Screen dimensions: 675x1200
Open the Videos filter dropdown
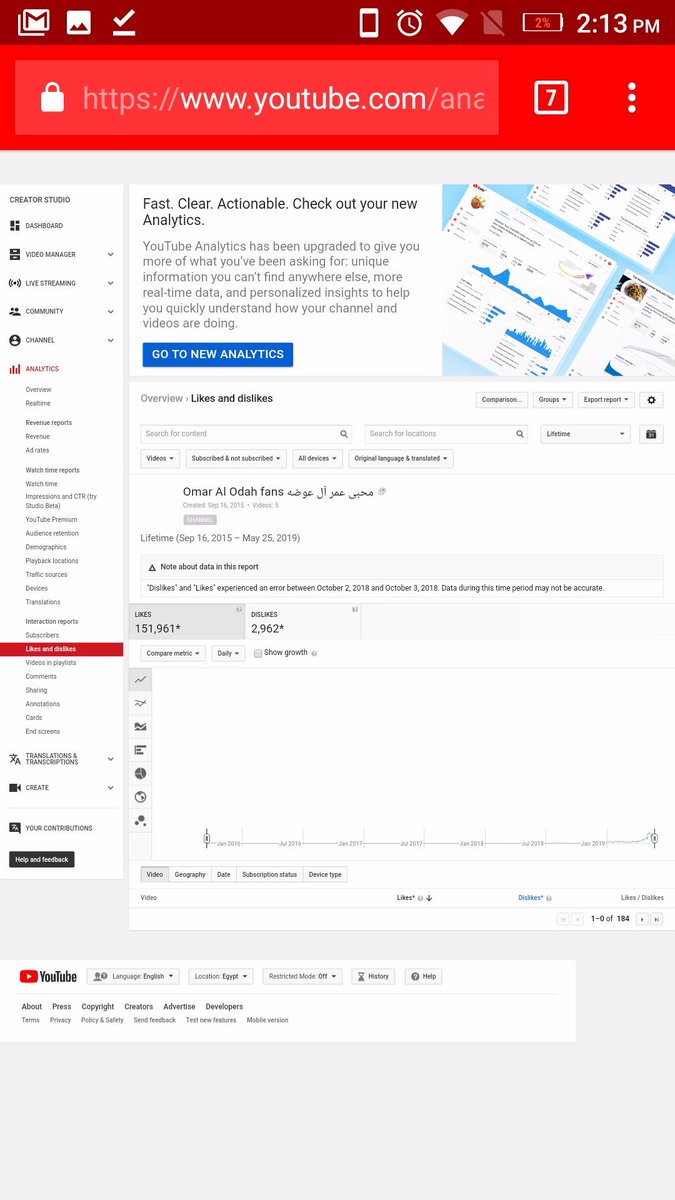[x=161, y=458]
